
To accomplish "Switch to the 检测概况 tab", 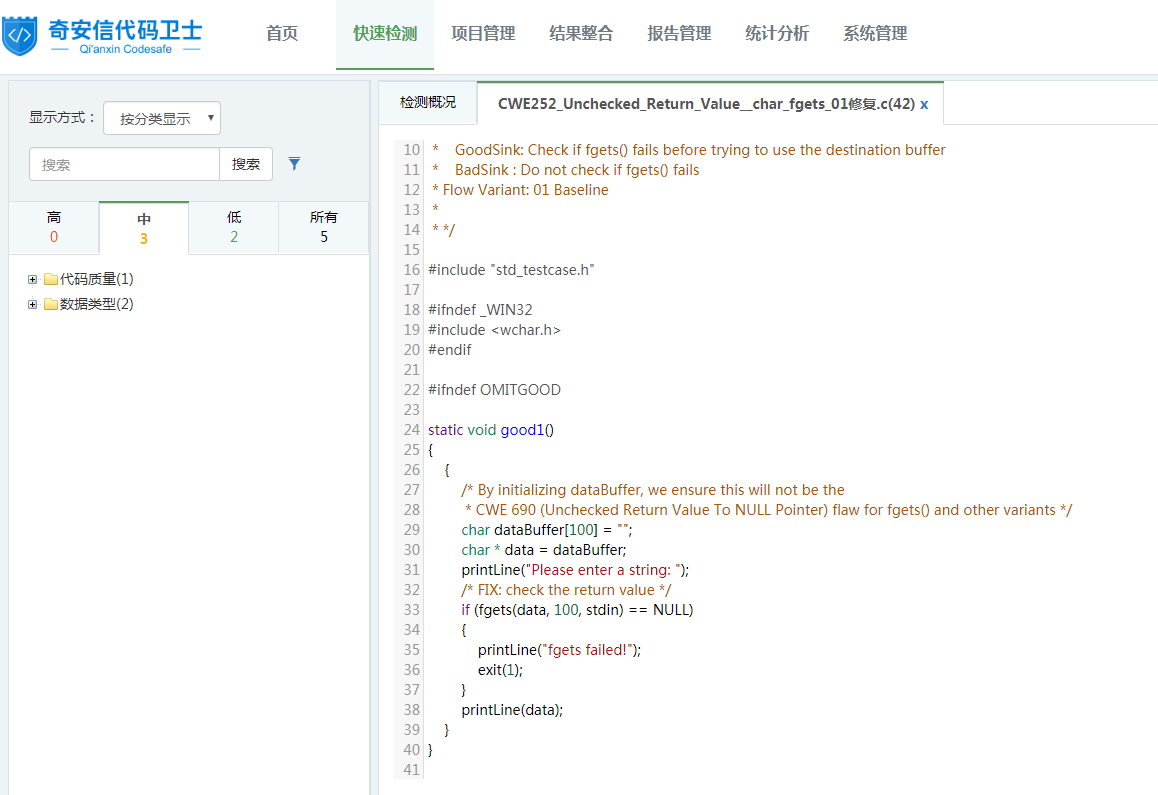I will pos(428,102).
